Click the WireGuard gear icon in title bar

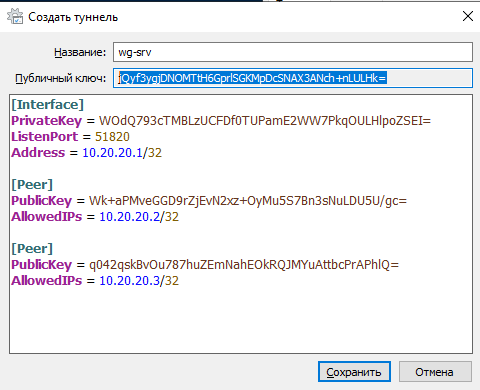click(15, 17)
